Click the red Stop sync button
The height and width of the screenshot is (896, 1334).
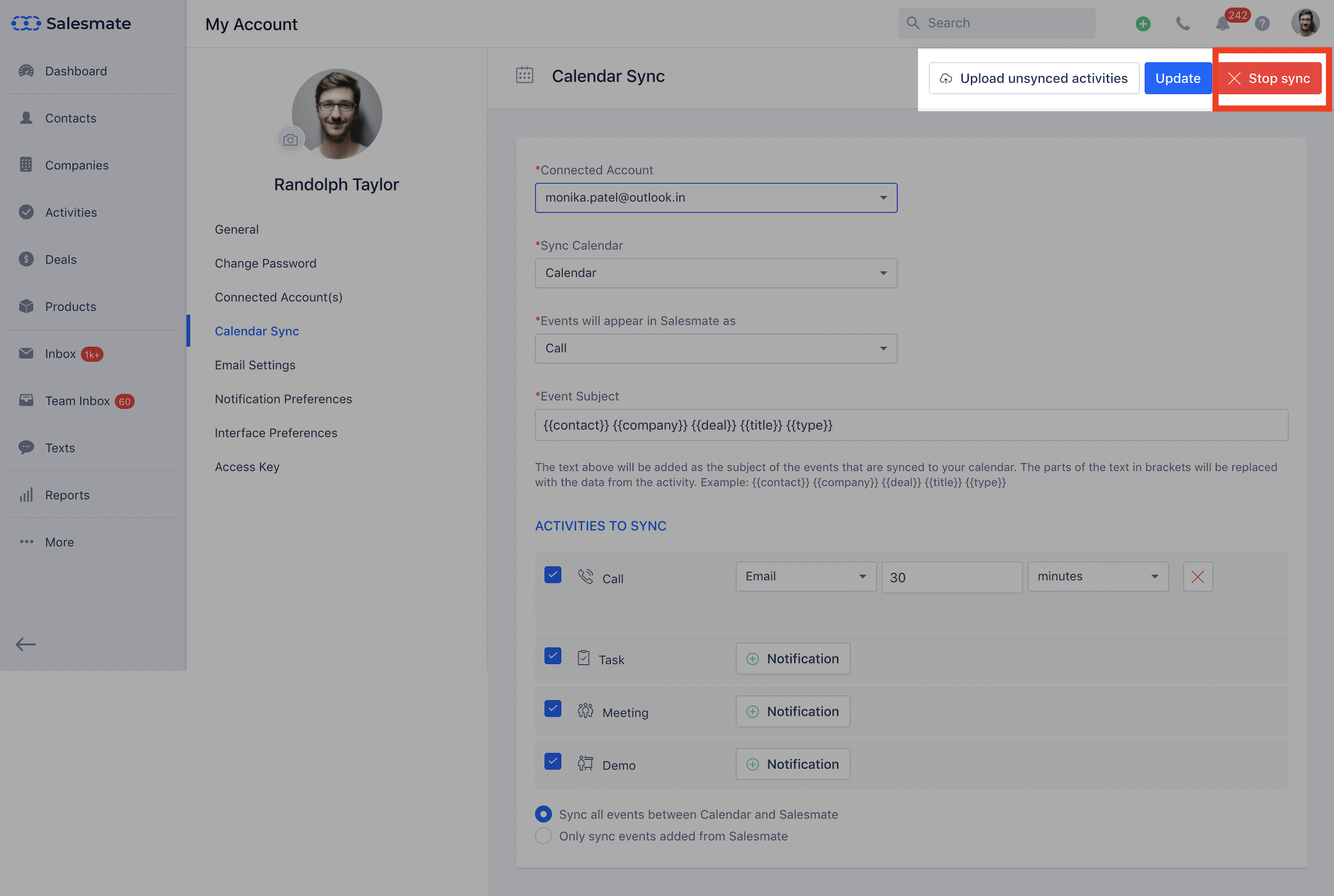point(1270,78)
